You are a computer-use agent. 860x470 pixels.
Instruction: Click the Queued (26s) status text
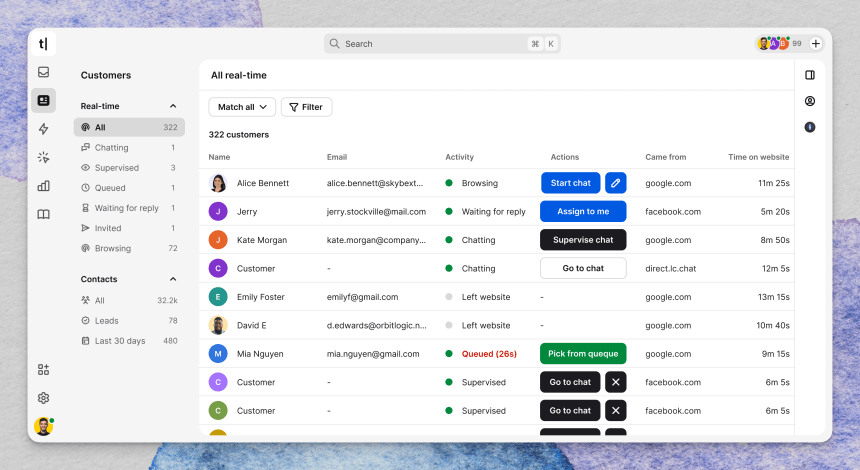click(x=489, y=354)
